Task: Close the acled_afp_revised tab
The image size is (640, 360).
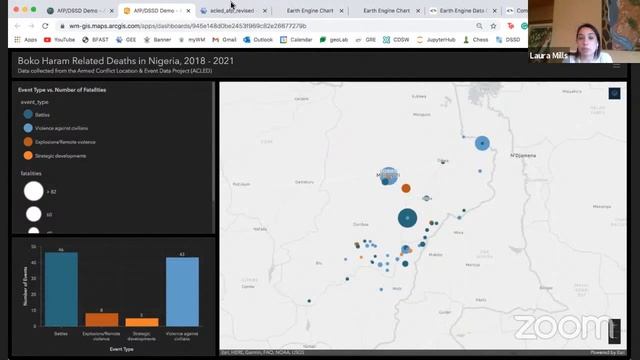Action: [x=265, y=11]
